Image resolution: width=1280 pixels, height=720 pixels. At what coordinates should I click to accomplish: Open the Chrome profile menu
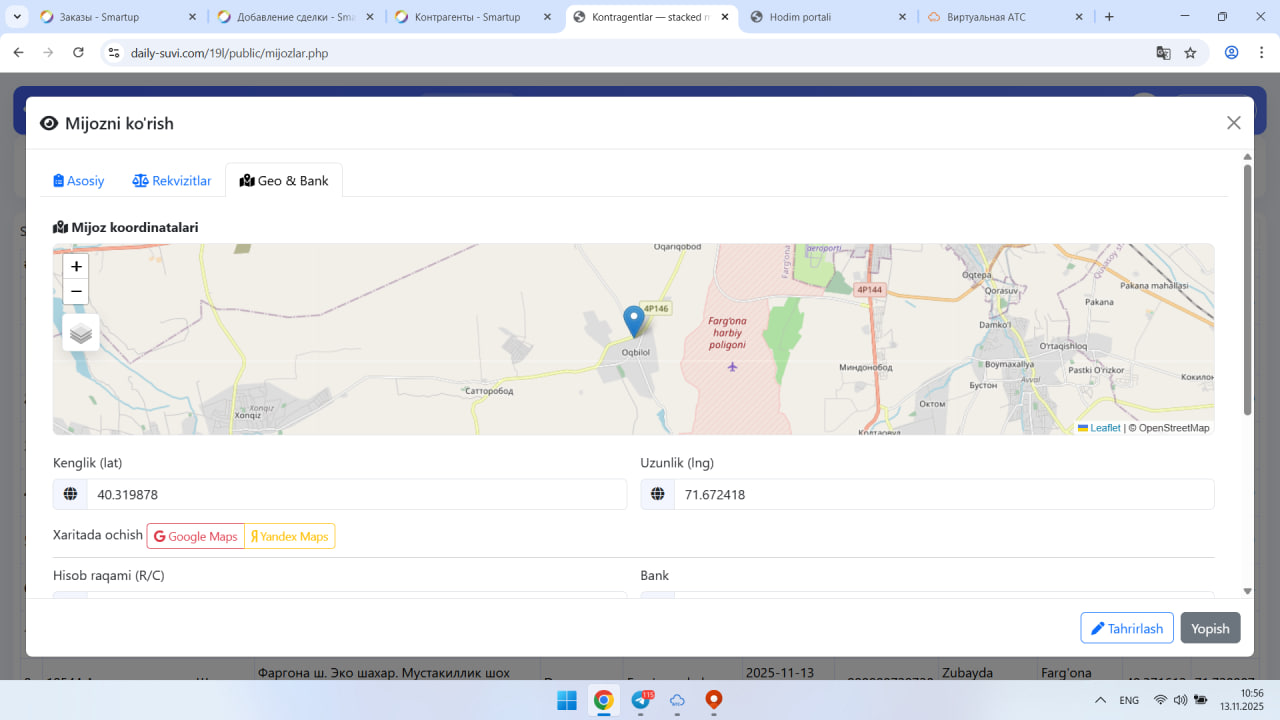[1232, 53]
